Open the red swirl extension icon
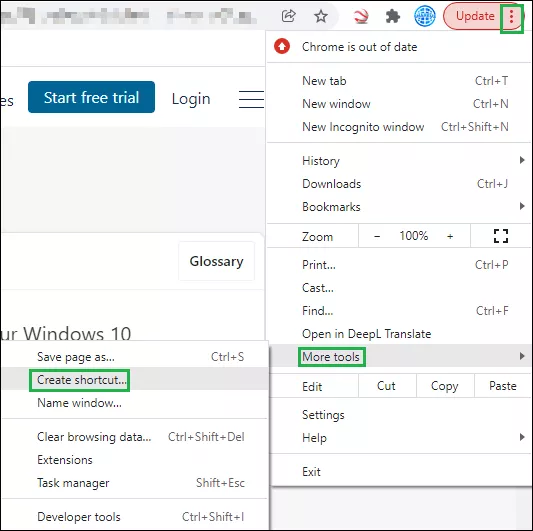This screenshot has width=533, height=531. [361, 16]
